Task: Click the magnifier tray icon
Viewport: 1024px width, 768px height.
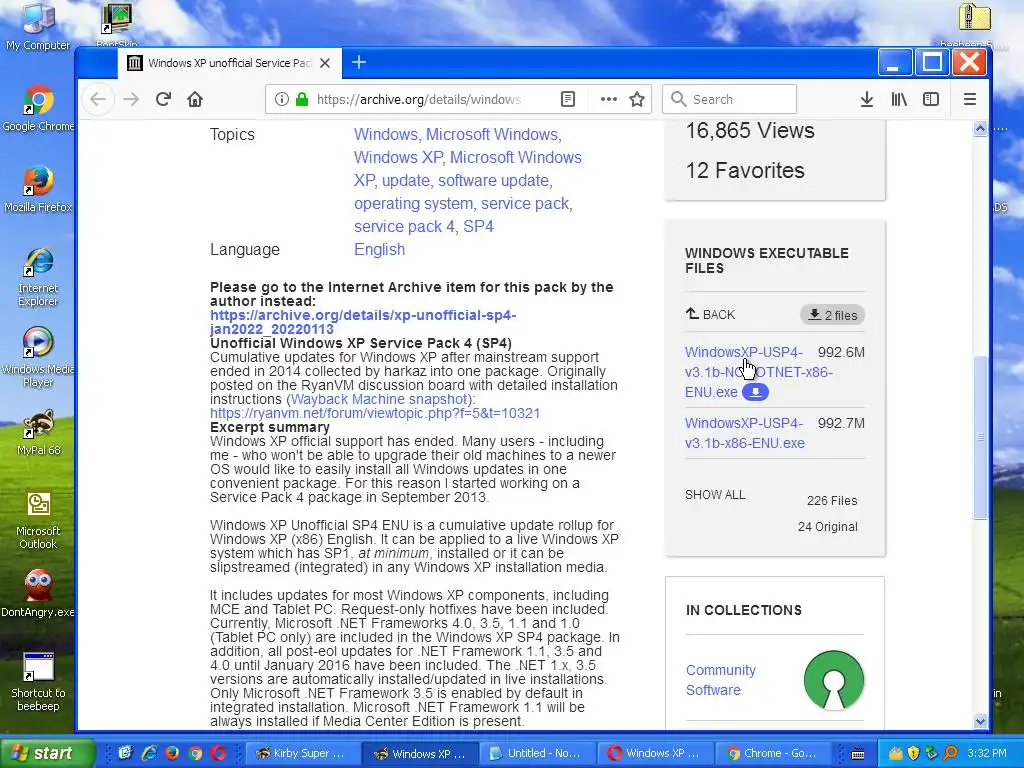Action: [950, 753]
